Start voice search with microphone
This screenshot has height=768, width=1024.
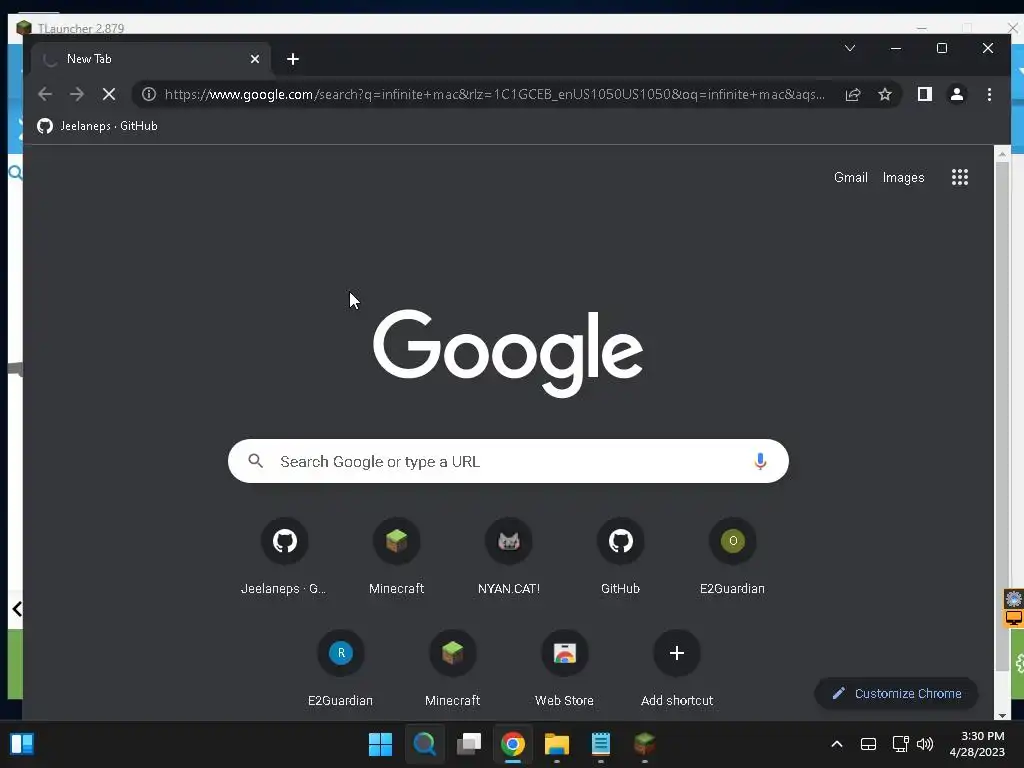(x=760, y=461)
